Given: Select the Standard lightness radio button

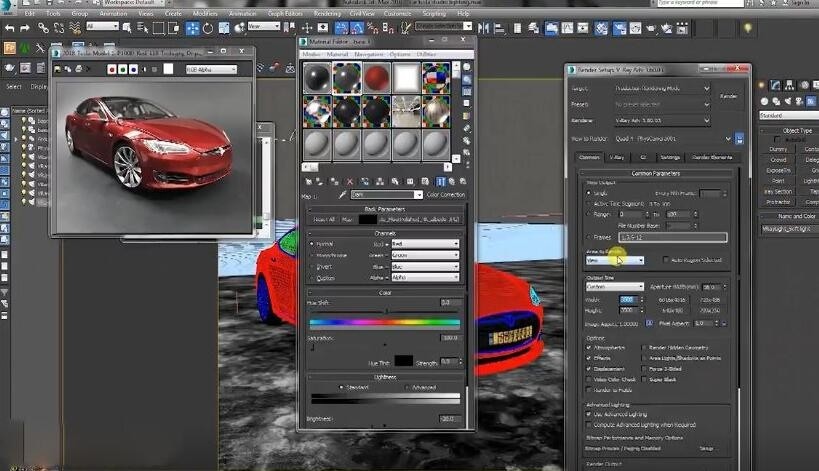Looking at the screenshot, I should [341, 387].
